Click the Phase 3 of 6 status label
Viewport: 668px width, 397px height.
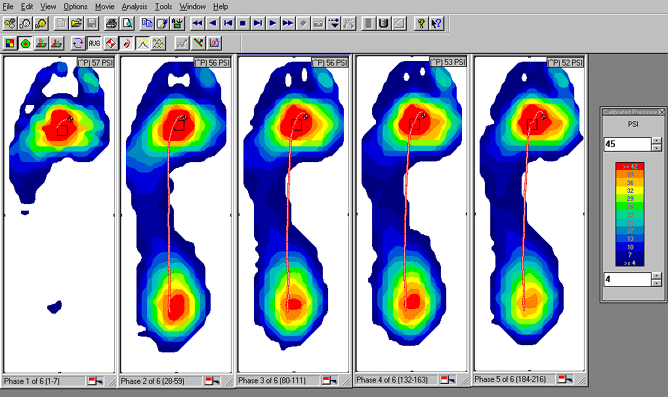pos(272,380)
